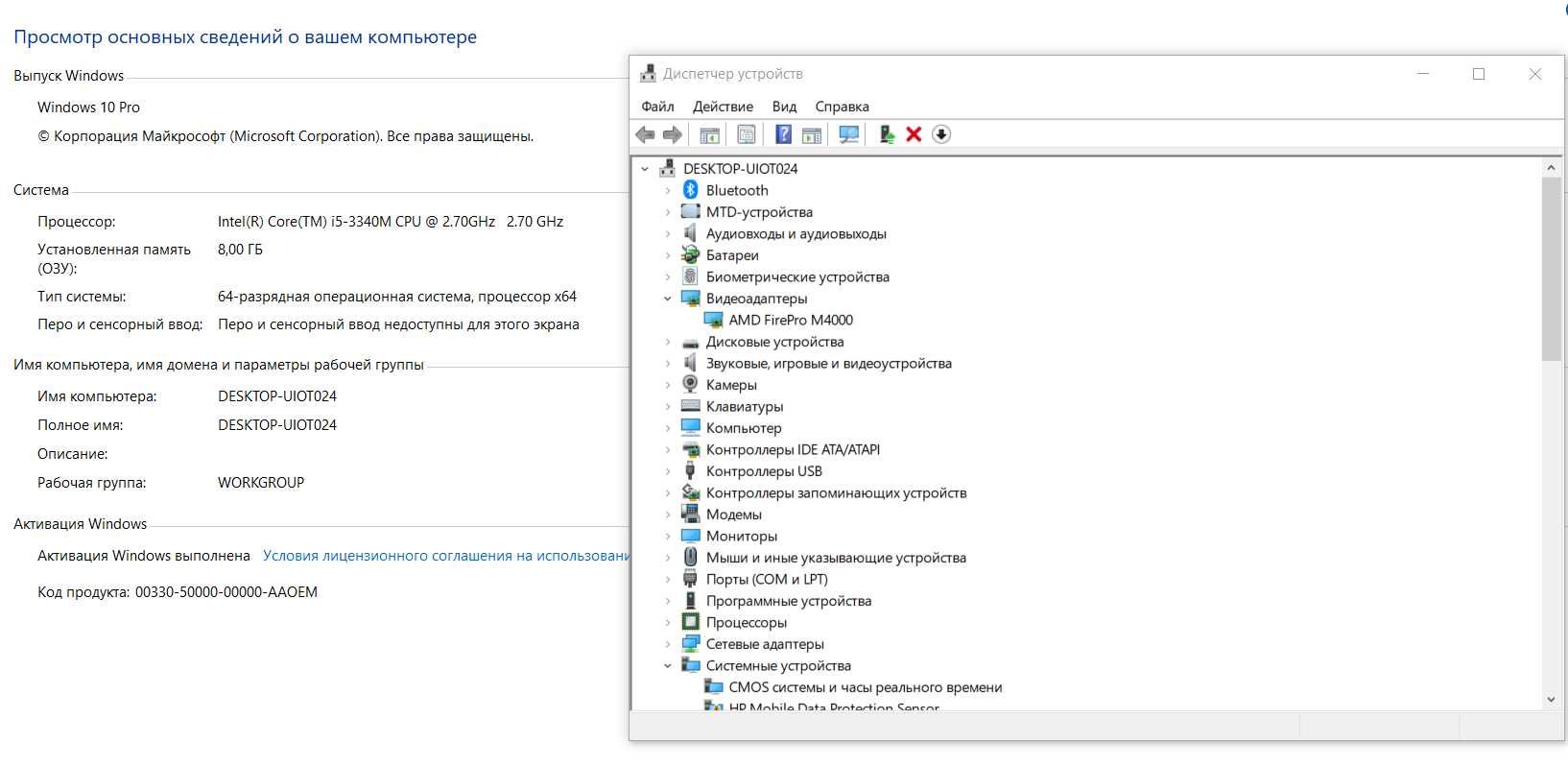Click the product code 00330-50000-00000-AAOEM
The width and height of the screenshot is (1568, 766).
coord(226,592)
